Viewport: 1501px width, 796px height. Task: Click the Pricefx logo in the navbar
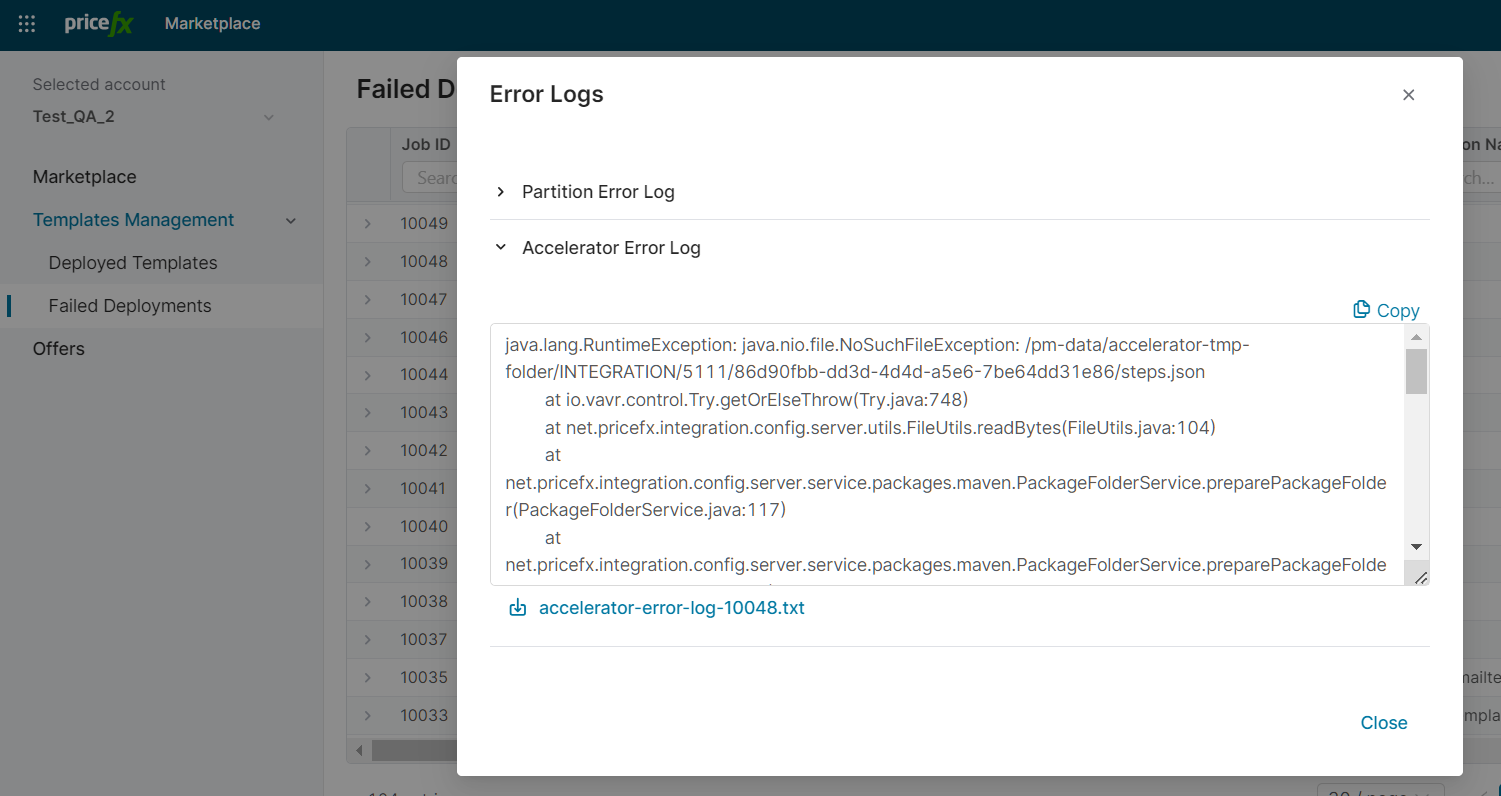[x=98, y=24]
